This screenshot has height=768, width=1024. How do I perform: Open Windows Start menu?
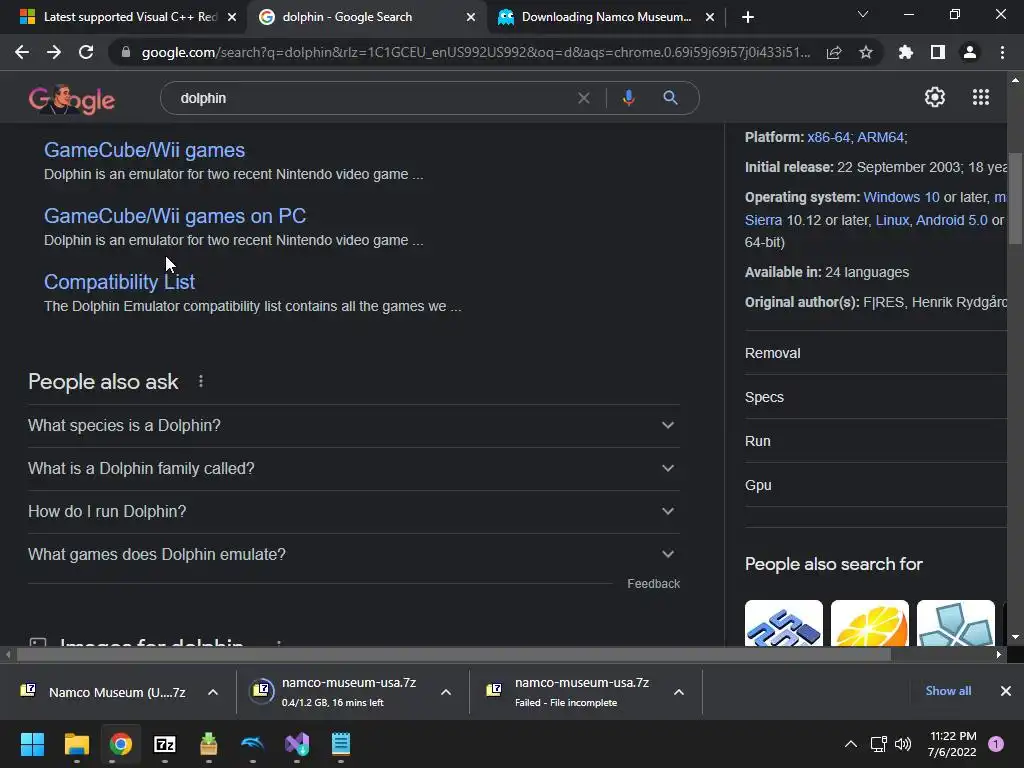32,744
